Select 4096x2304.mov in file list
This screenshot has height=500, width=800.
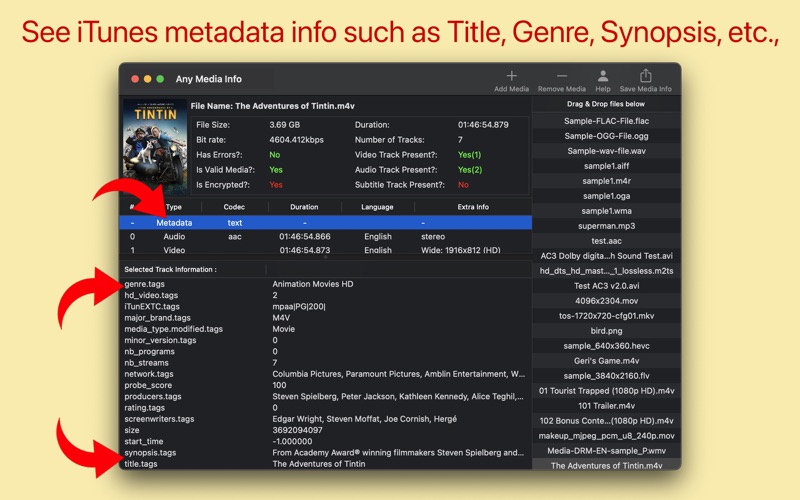[606, 301]
